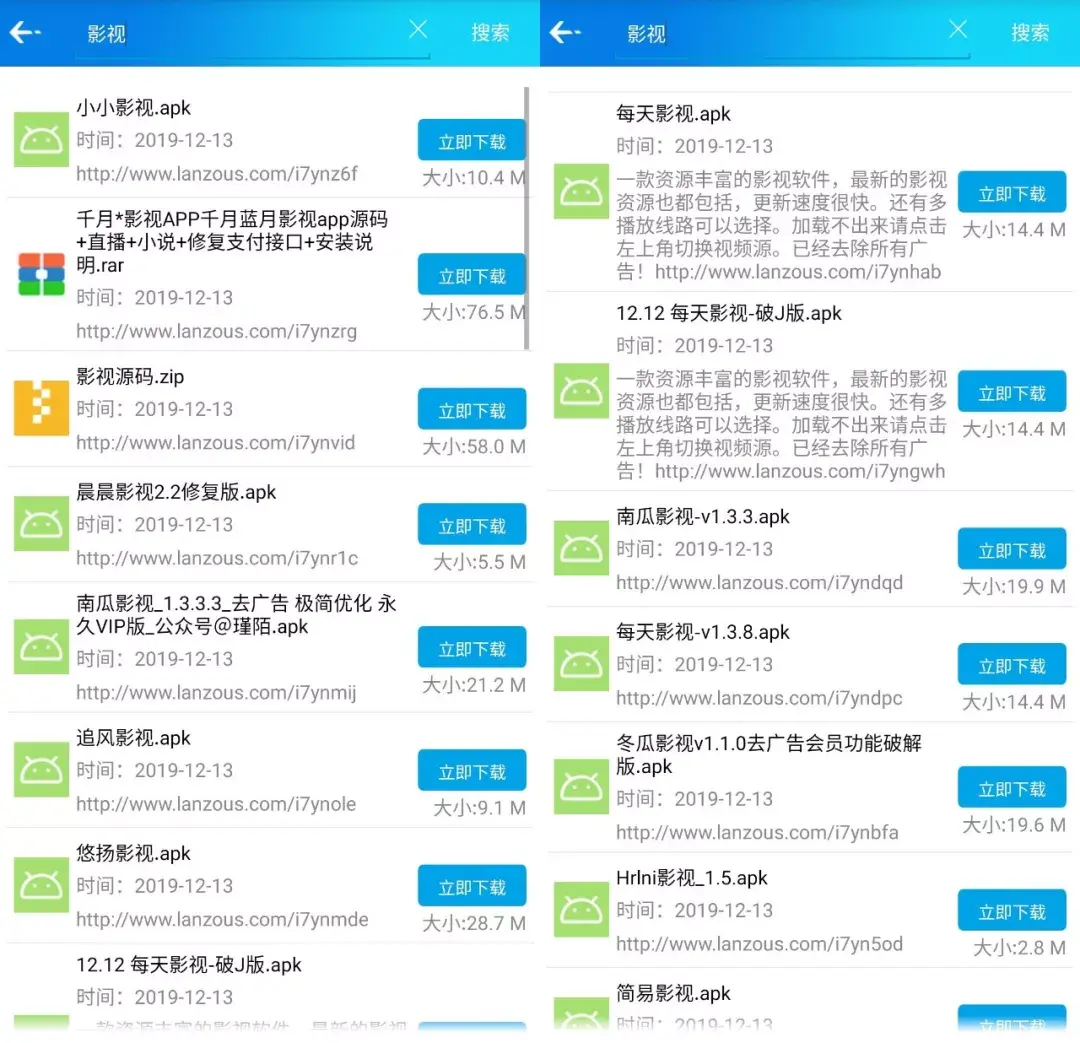1080x1043 pixels.
Task: Clear search text with X in left screen
Action: 417,29
